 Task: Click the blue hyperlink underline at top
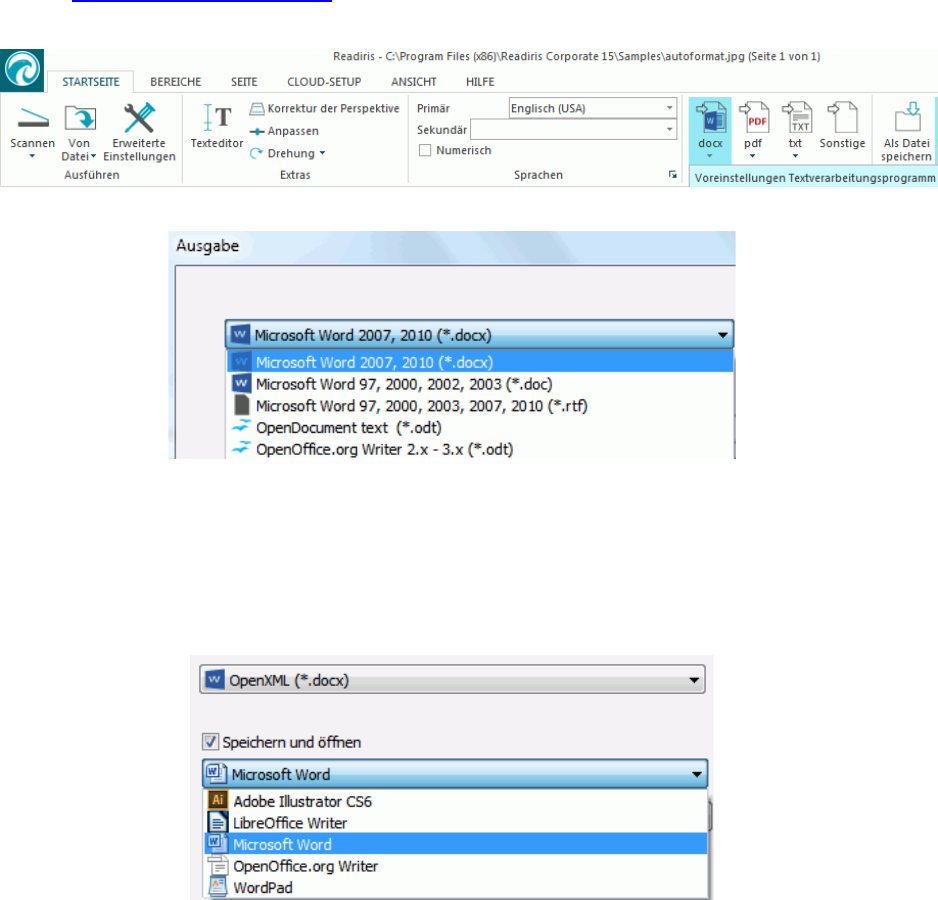pyautogui.click(x=202, y=1)
